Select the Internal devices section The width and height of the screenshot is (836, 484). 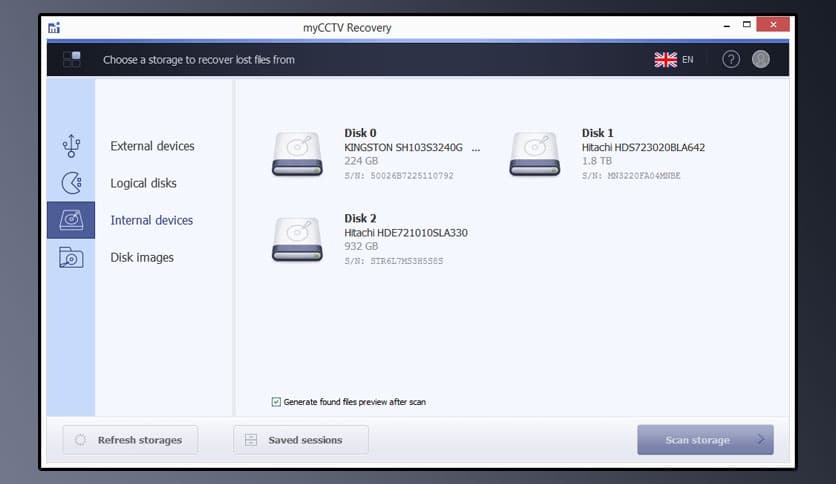(x=151, y=220)
